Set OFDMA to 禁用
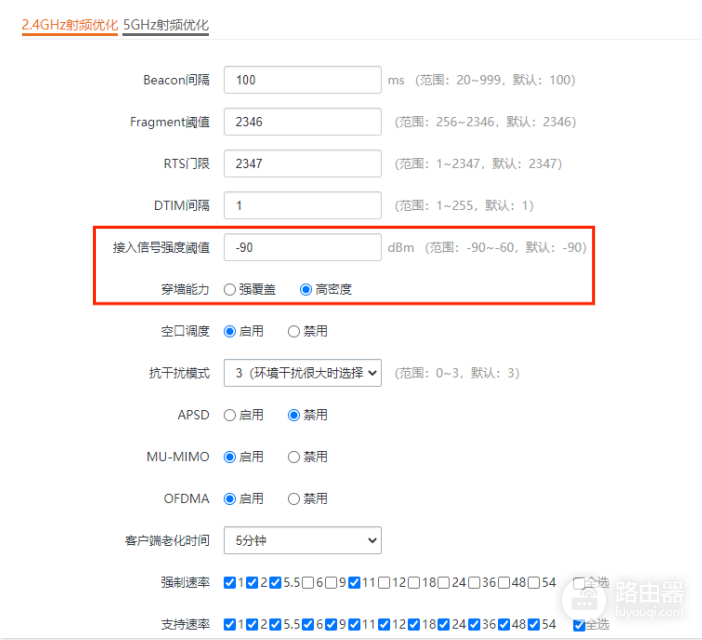702x640 pixels. pyautogui.click(x=294, y=499)
